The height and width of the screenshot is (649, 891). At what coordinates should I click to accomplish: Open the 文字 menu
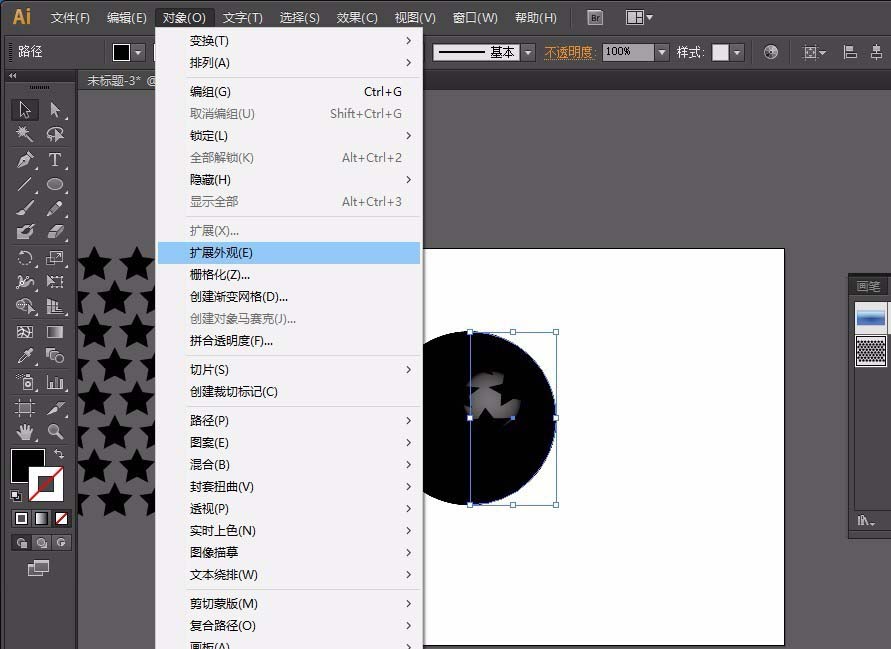pos(244,17)
